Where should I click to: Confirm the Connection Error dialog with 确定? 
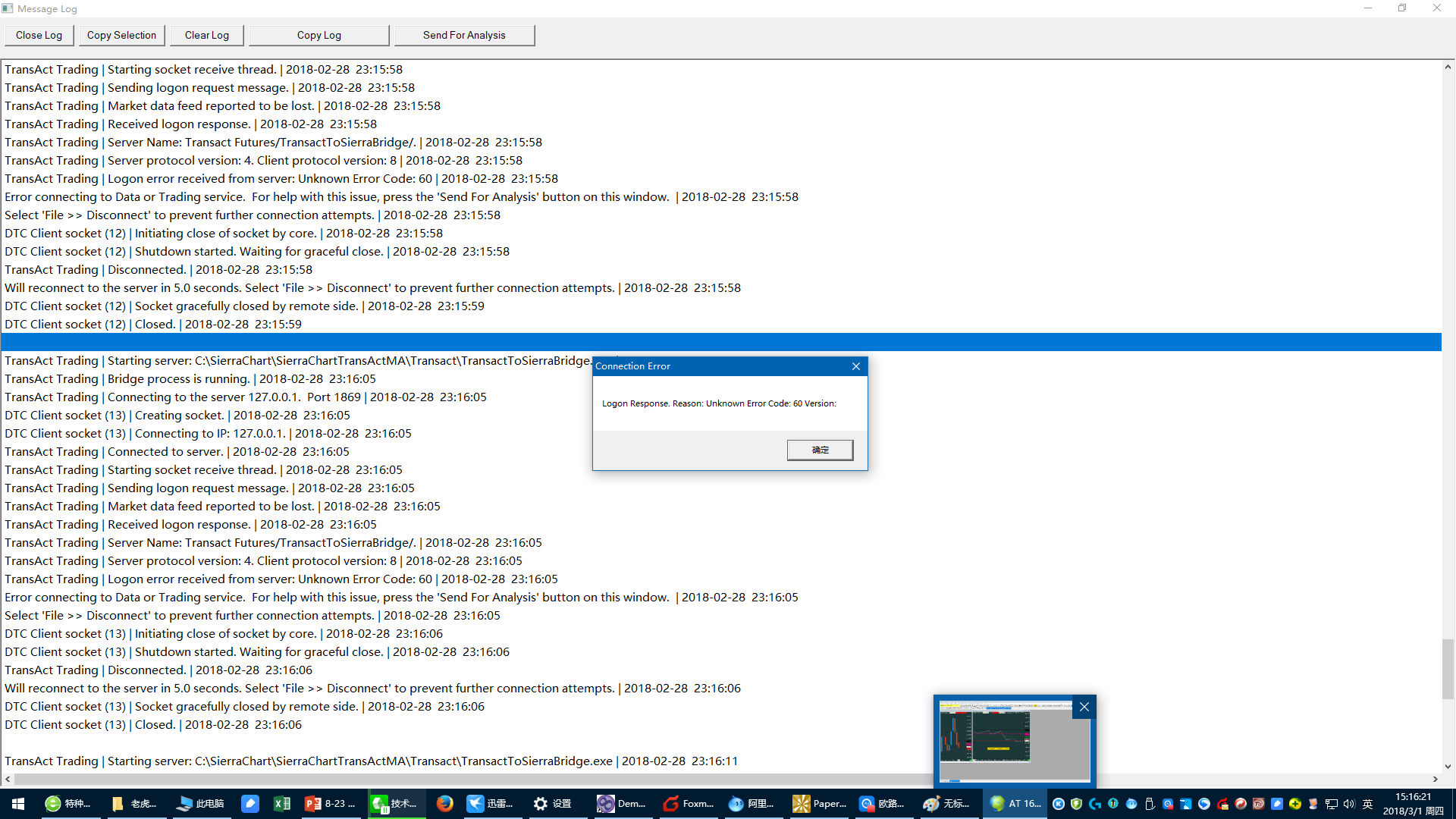click(820, 450)
